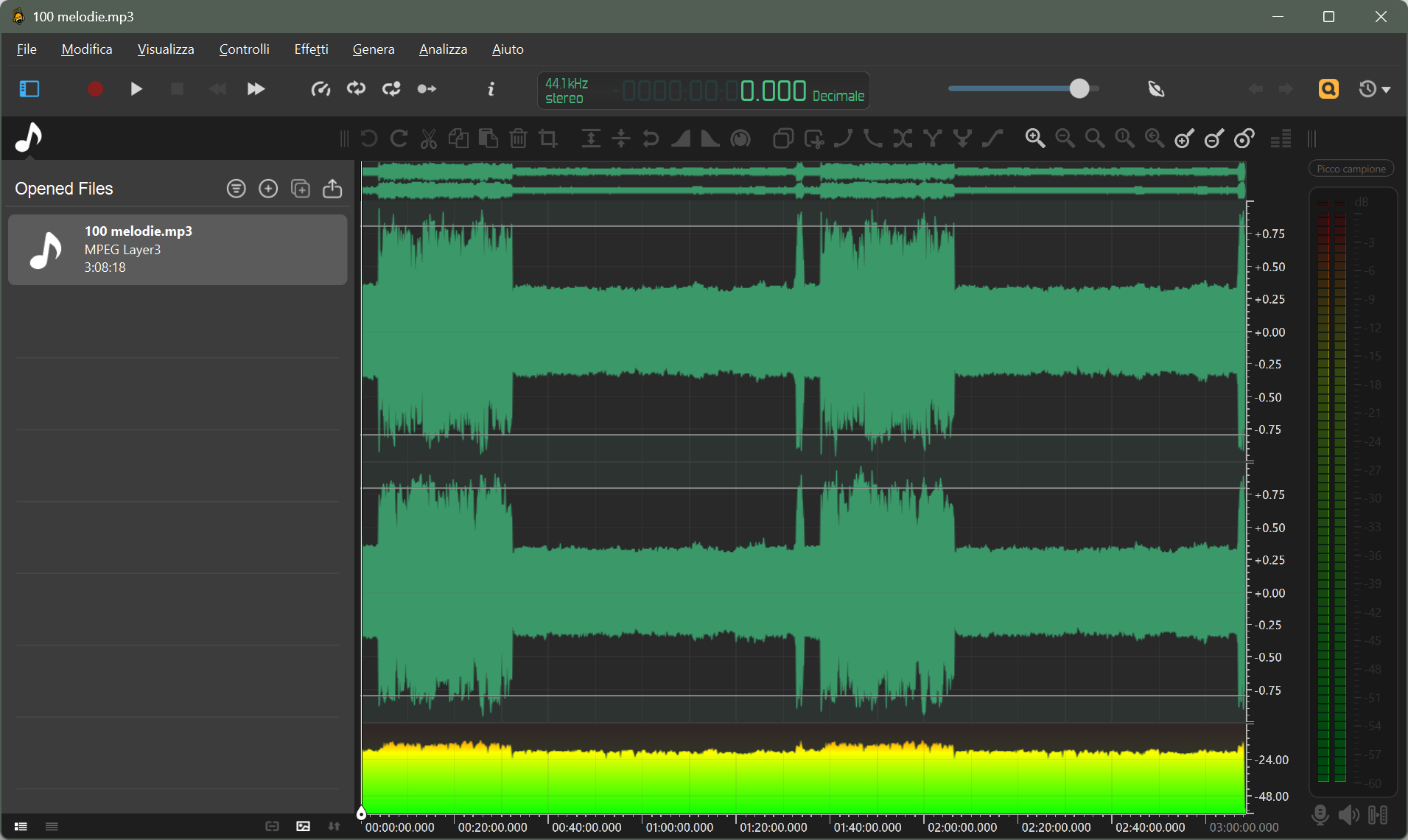
Task: Play the loaded audio file
Action: click(136, 89)
